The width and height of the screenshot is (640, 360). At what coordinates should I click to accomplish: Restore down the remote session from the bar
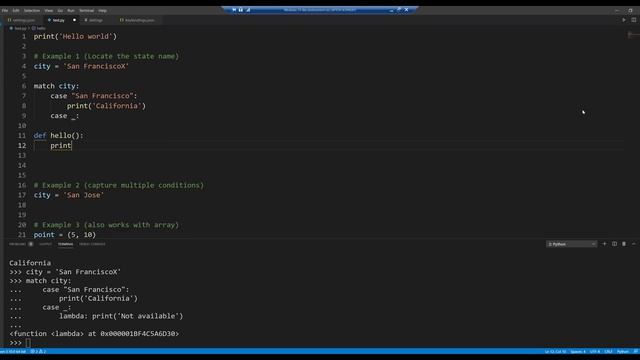click(x=399, y=10)
